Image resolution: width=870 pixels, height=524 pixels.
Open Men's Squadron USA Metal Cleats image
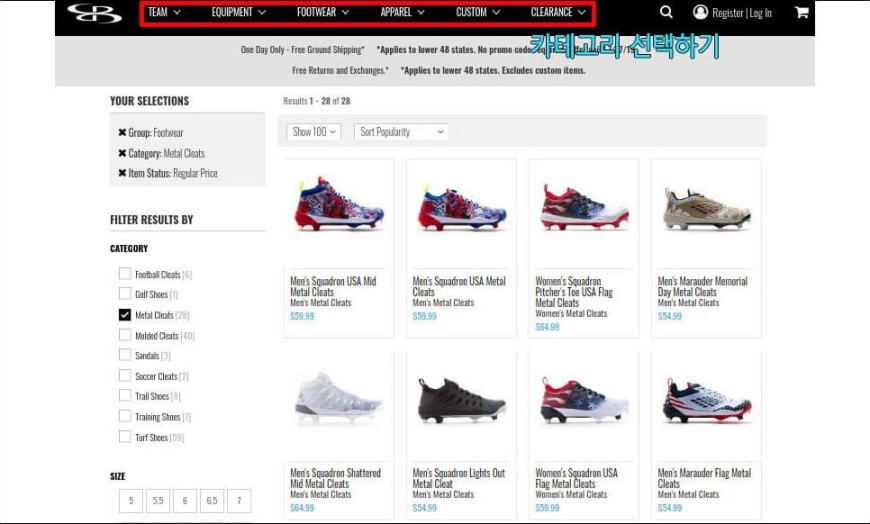(x=461, y=208)
